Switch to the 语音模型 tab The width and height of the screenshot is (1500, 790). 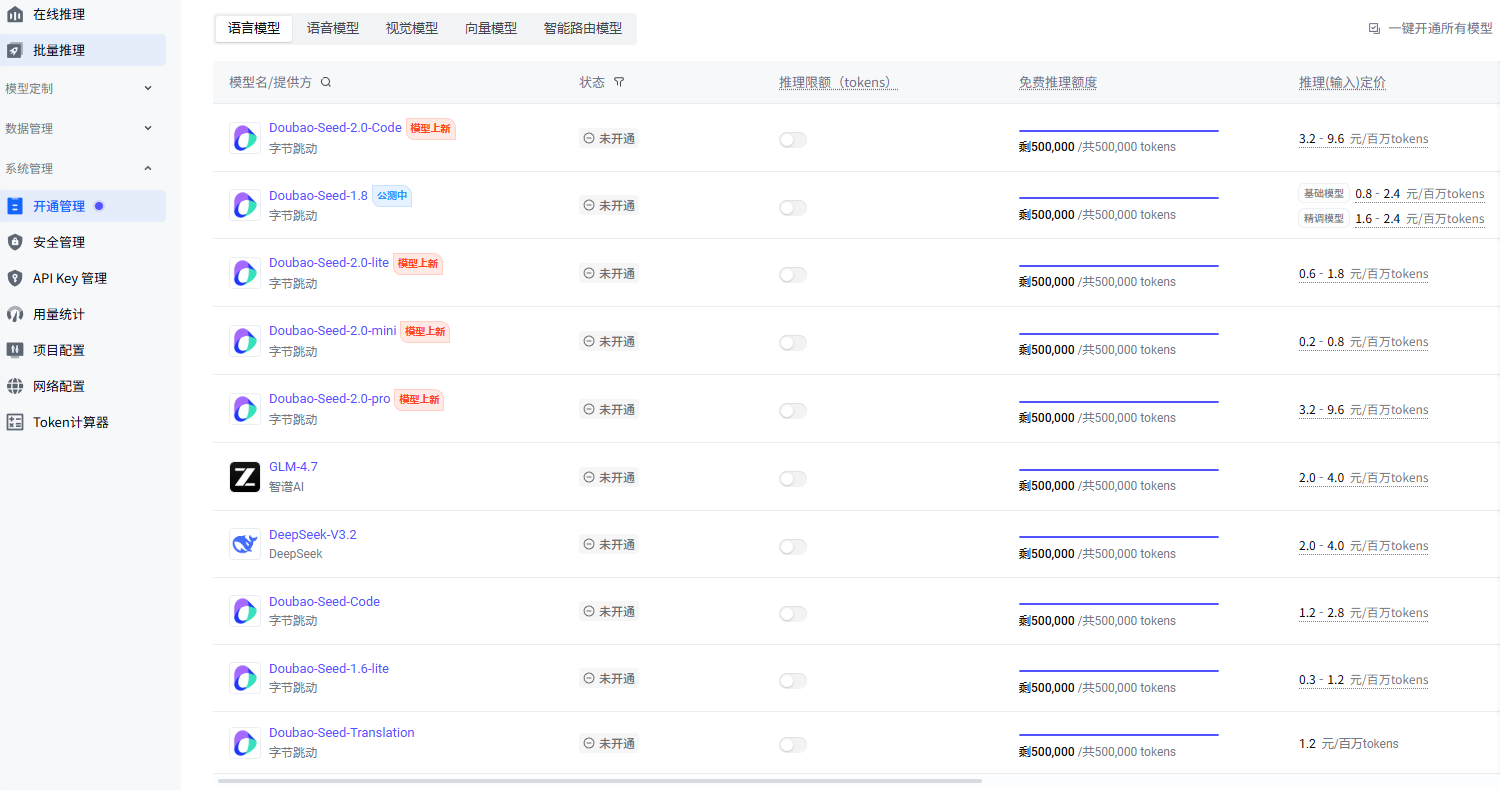point(333,29)
